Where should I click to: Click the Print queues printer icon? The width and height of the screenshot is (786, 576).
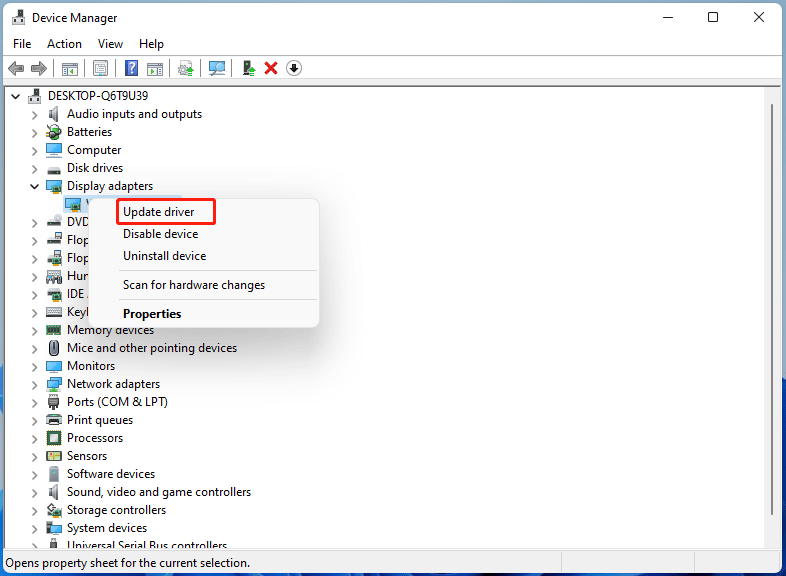point(54,420)
